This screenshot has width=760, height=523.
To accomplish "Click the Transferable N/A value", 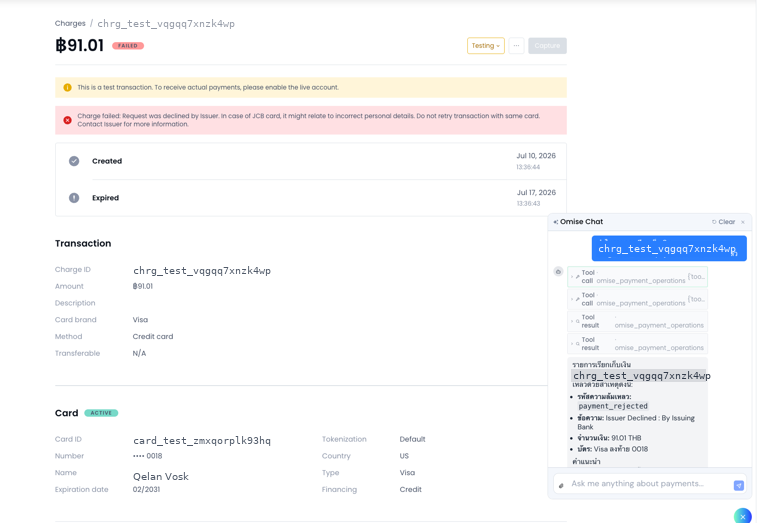I will click(x=139, y=353).
